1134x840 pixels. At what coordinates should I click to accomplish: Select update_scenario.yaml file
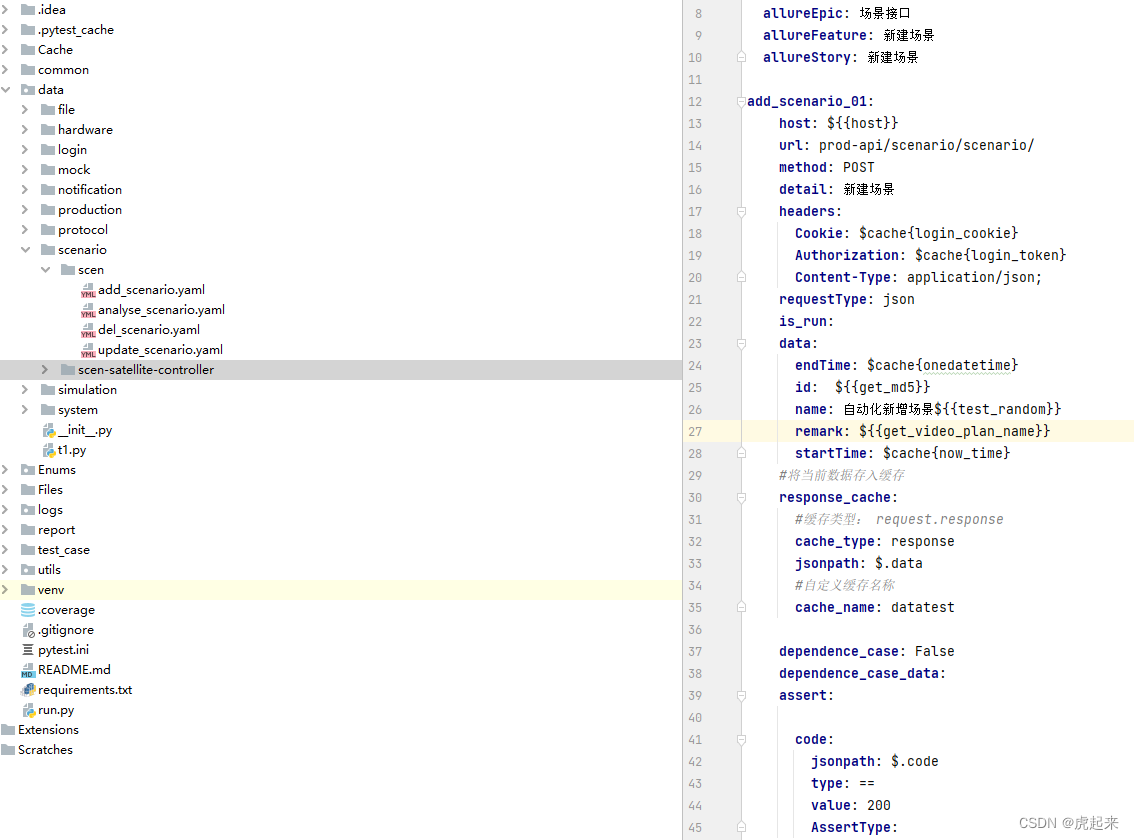click(x=161, y=350)
